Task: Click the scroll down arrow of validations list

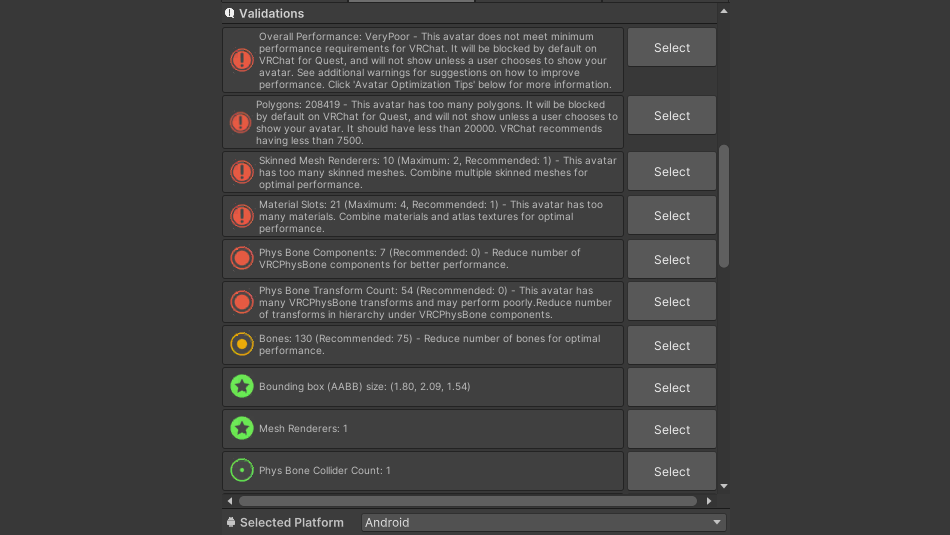Action: click(x=724, y=486)
